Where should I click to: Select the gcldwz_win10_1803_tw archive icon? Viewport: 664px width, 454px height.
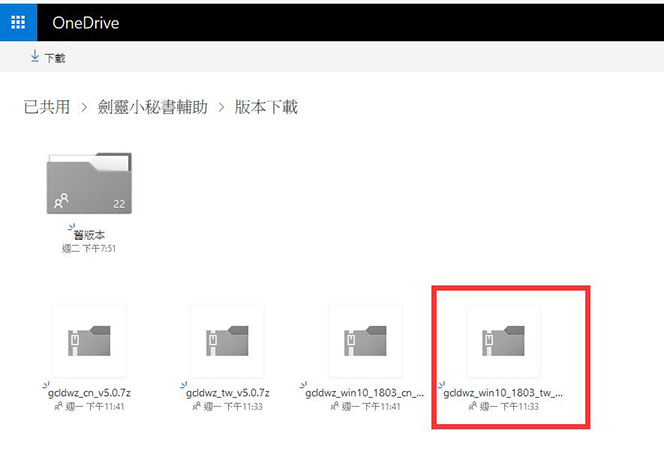pos(503,341)
